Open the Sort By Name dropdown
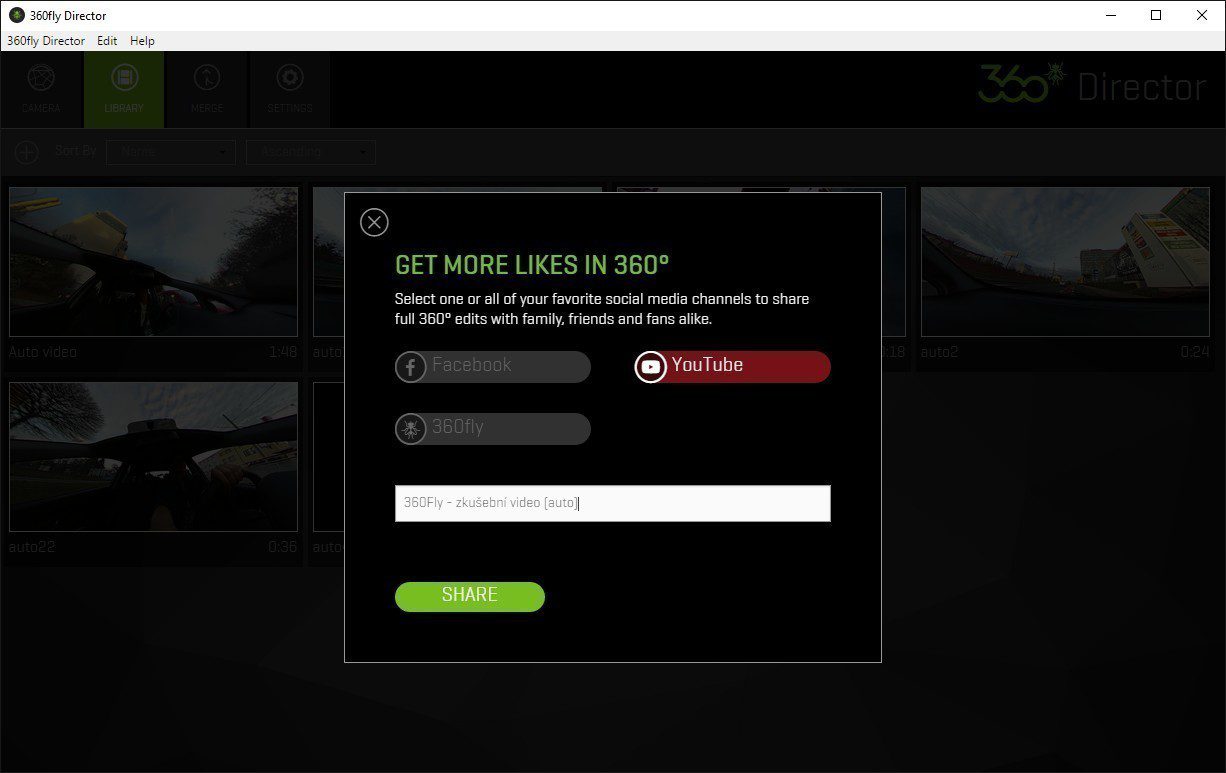 [x=172, y=152]
